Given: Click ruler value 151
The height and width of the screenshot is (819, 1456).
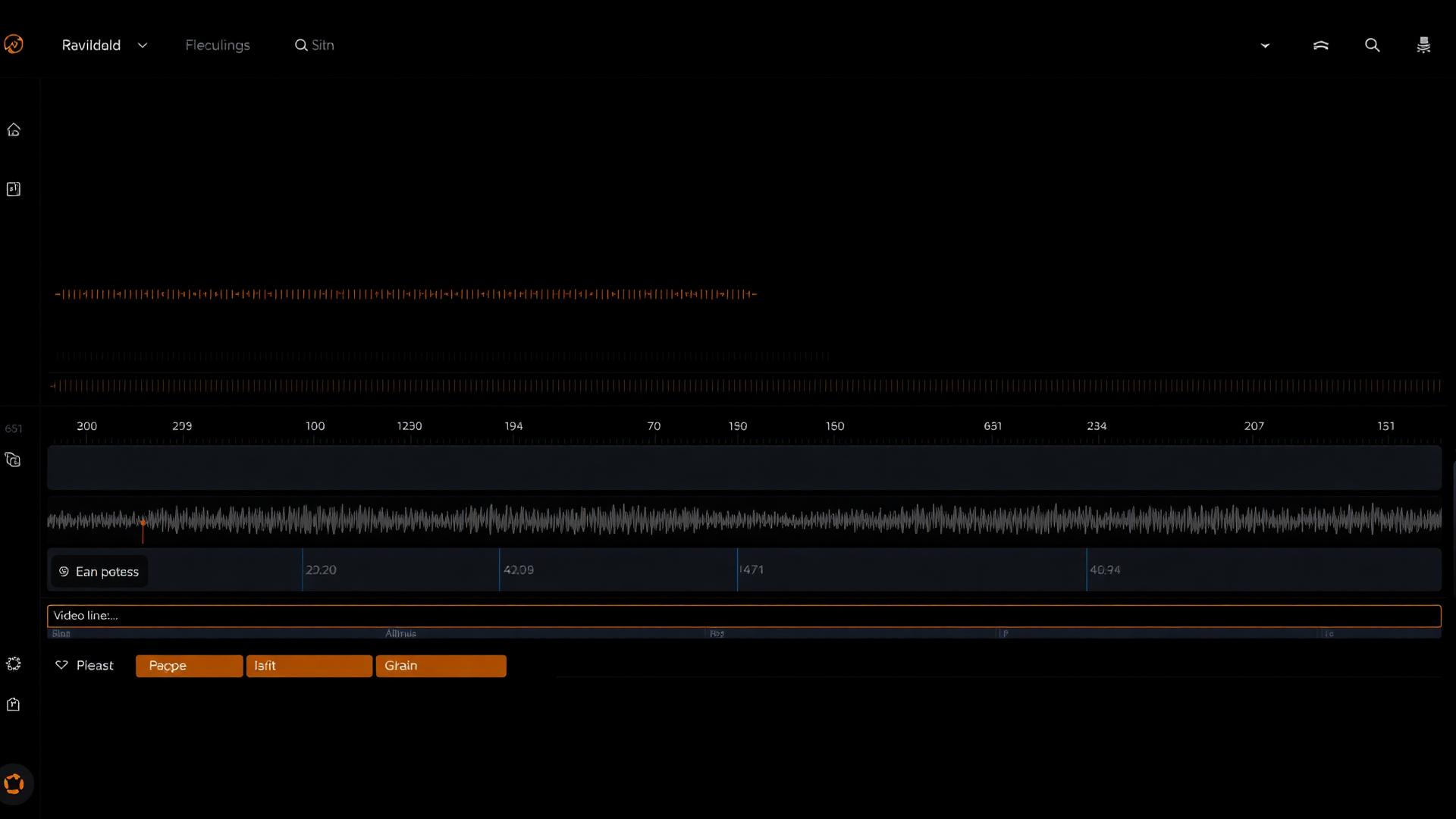Looking at the screenshot, I should 1386,426.
